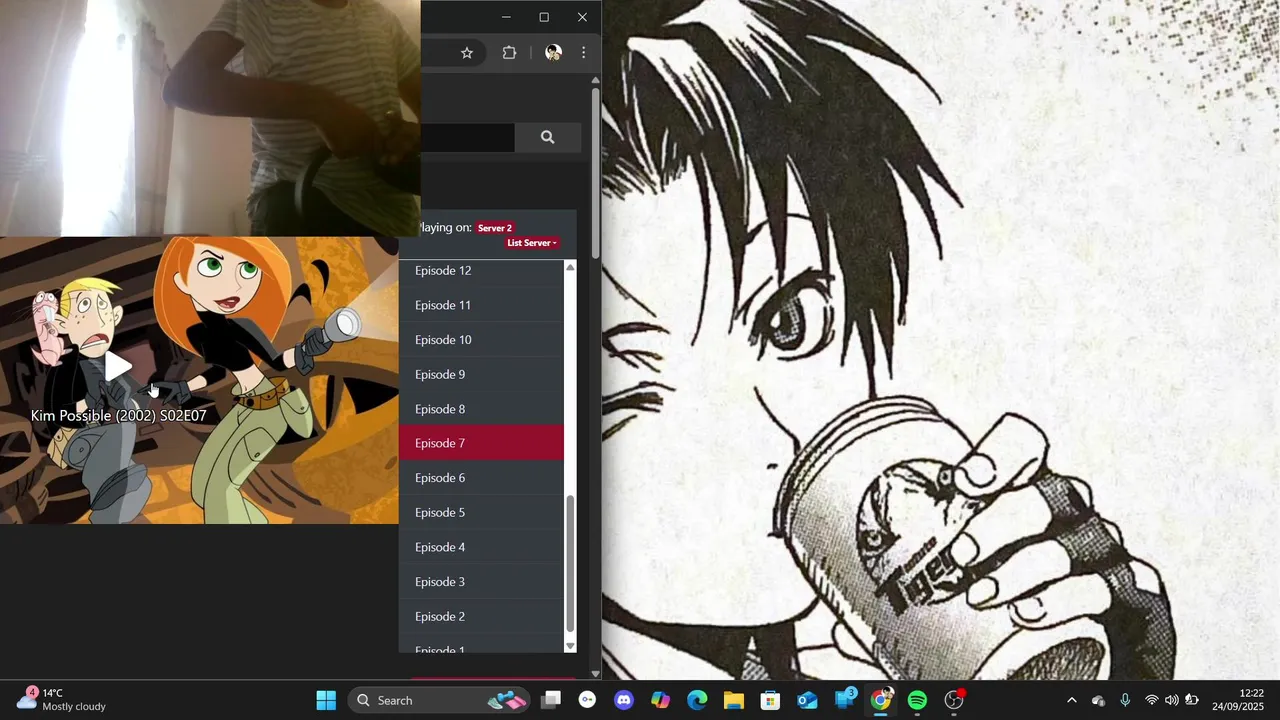Show hidden system tray icons
The height and width of the screenshot is (720, 1280).
click(x=1071, y=700)
